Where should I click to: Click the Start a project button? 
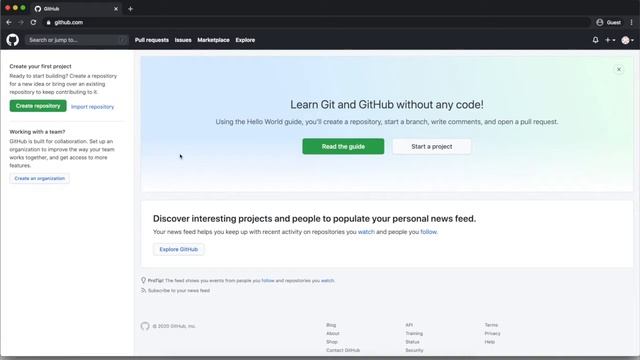coord(432,147)
